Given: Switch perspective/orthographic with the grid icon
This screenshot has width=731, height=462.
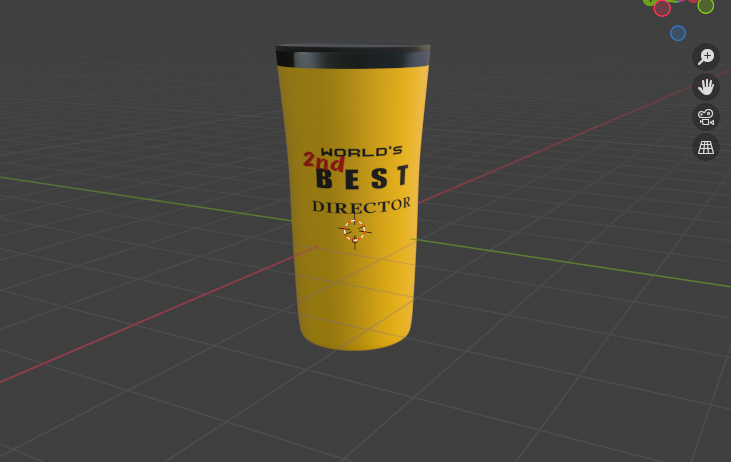Looking at the screenshot, I should tap(706, 147).
